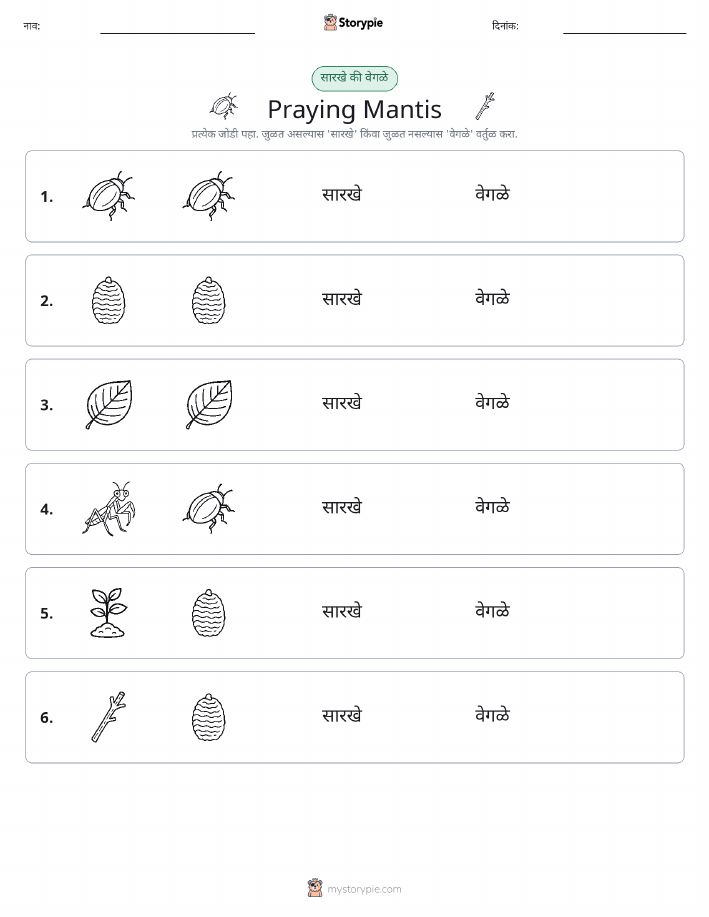Select 'वेगळे' for row 4
Image resolution: width=709 pixels, height=917 pixels.
point(492,507)
